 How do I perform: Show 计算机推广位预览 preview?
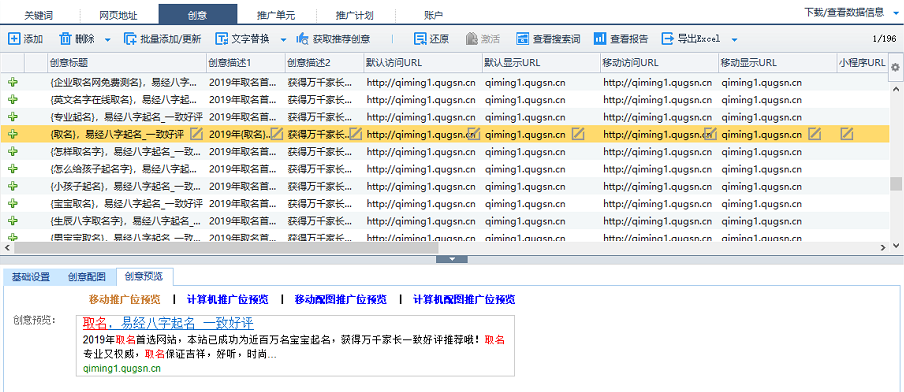pyautogui.click(x=227, y=299)
